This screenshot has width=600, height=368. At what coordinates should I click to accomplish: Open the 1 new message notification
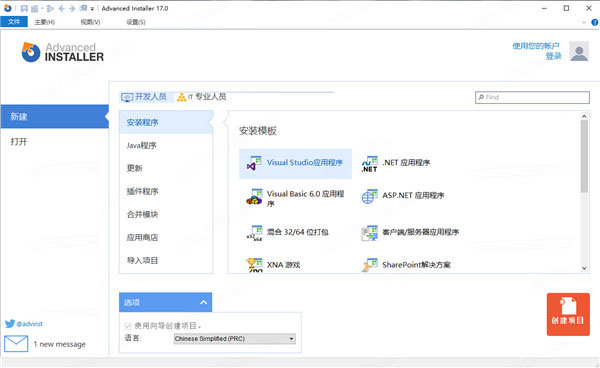(x=59, y=344)
